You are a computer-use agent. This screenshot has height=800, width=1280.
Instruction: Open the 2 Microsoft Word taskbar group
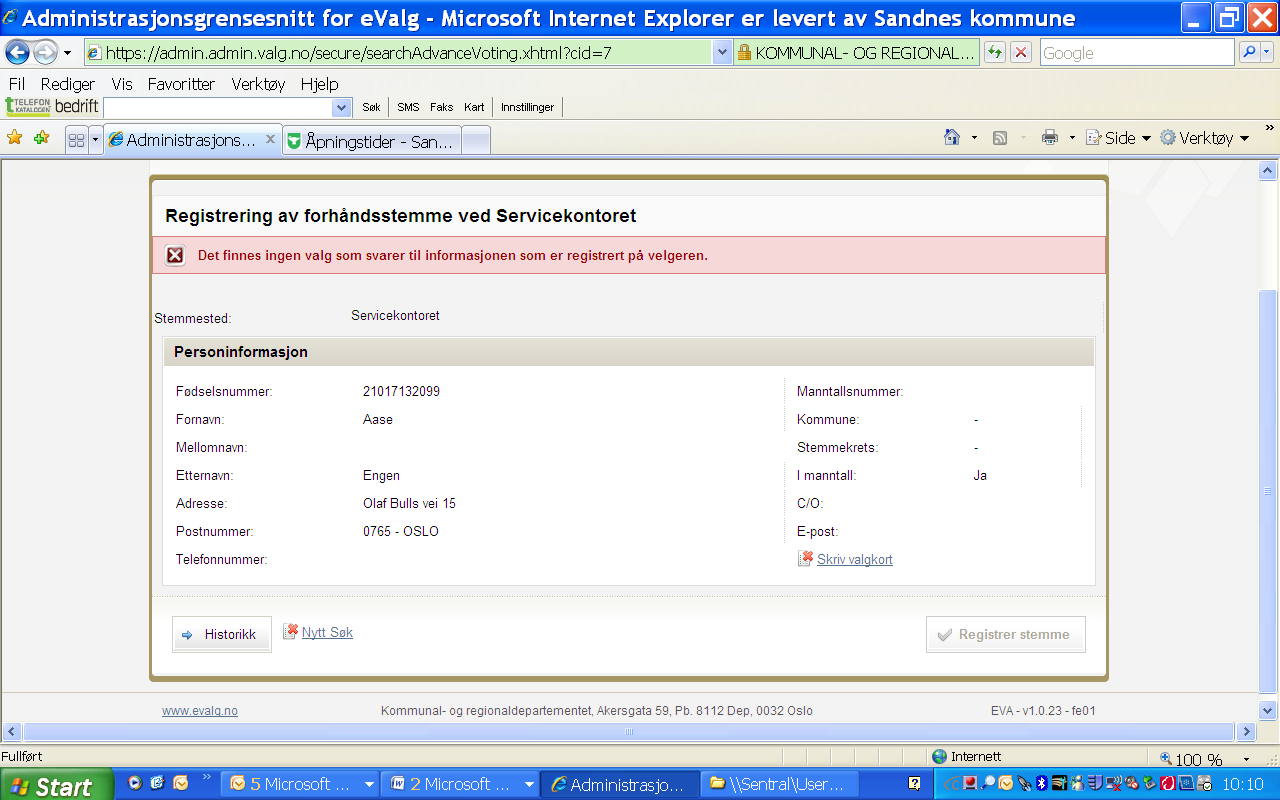point(460,784)
